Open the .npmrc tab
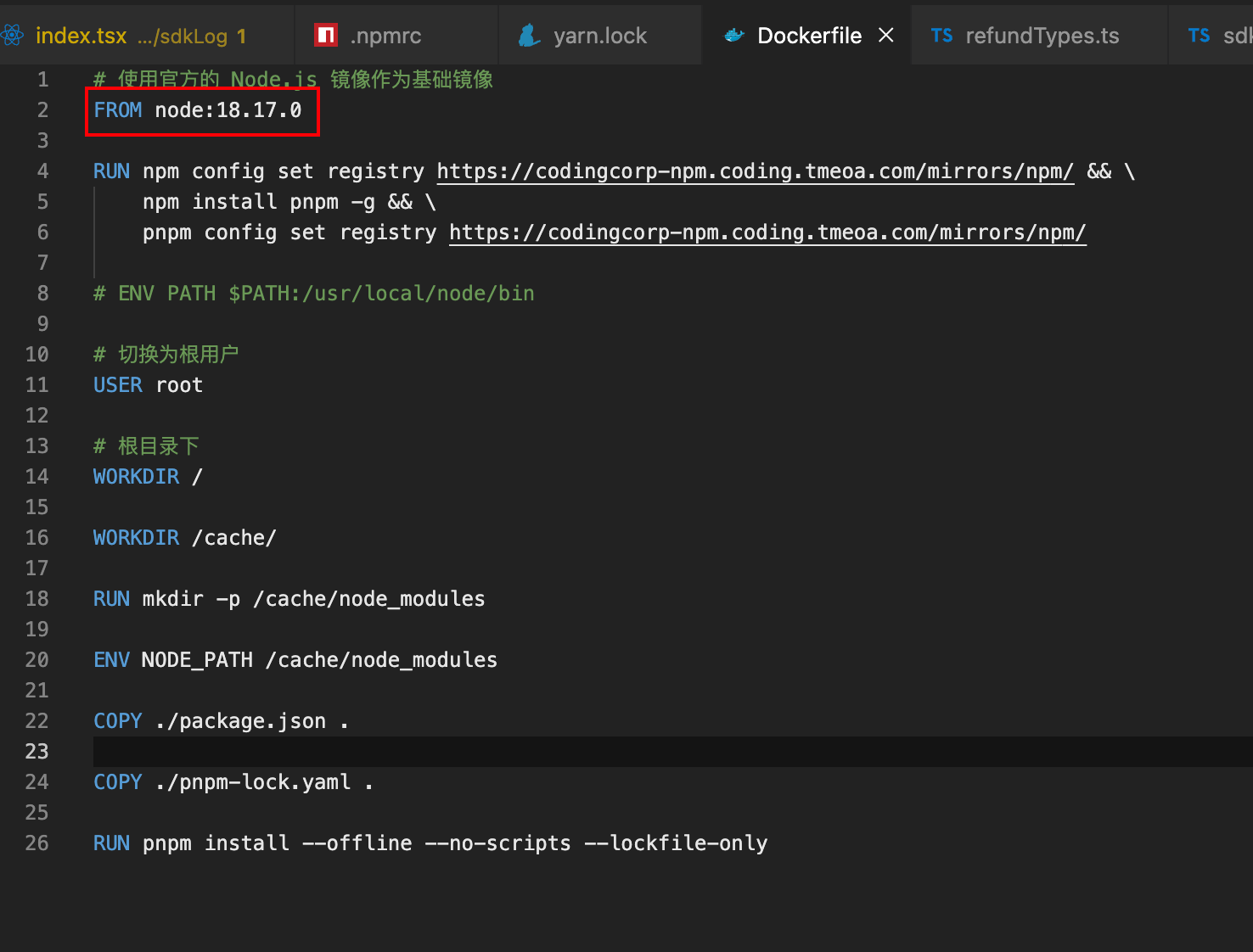 tap(386, 36)
